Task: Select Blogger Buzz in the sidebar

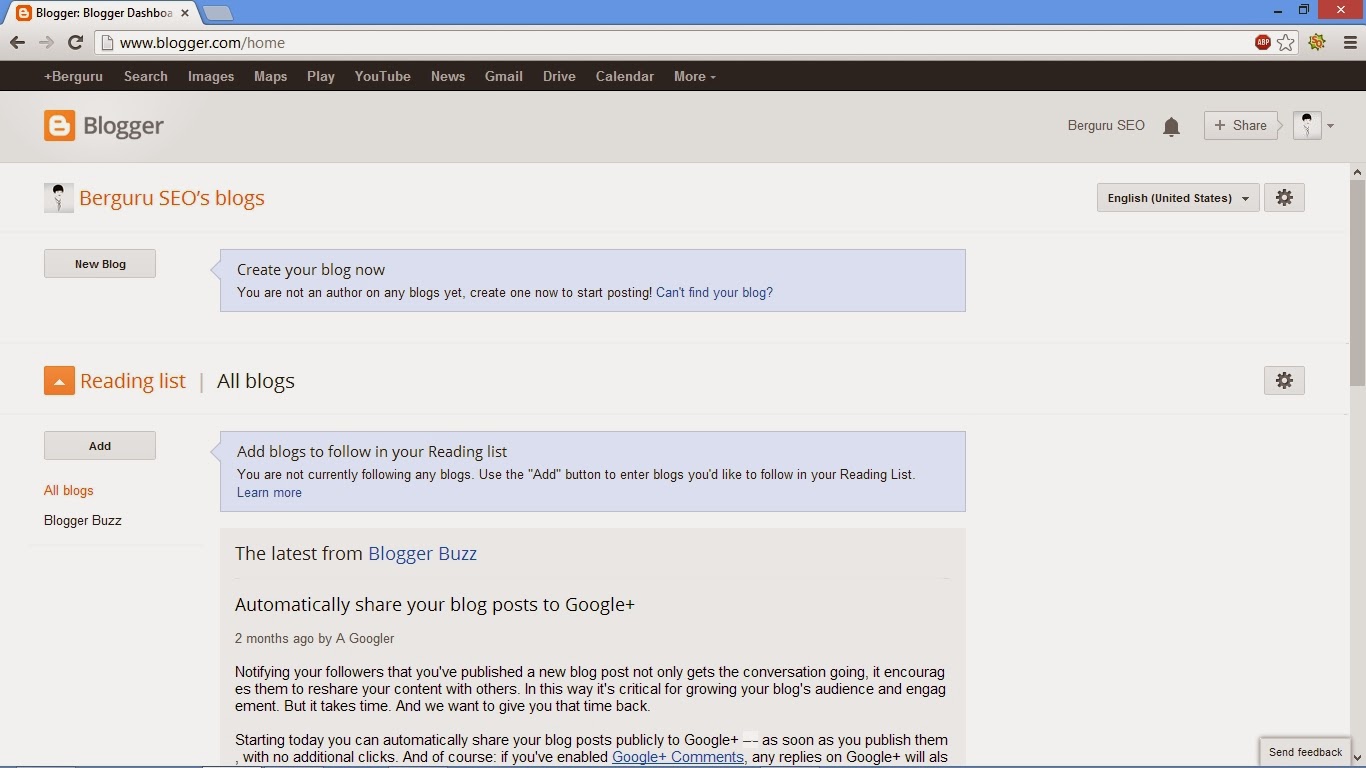Action: click(x=83, y=521)
